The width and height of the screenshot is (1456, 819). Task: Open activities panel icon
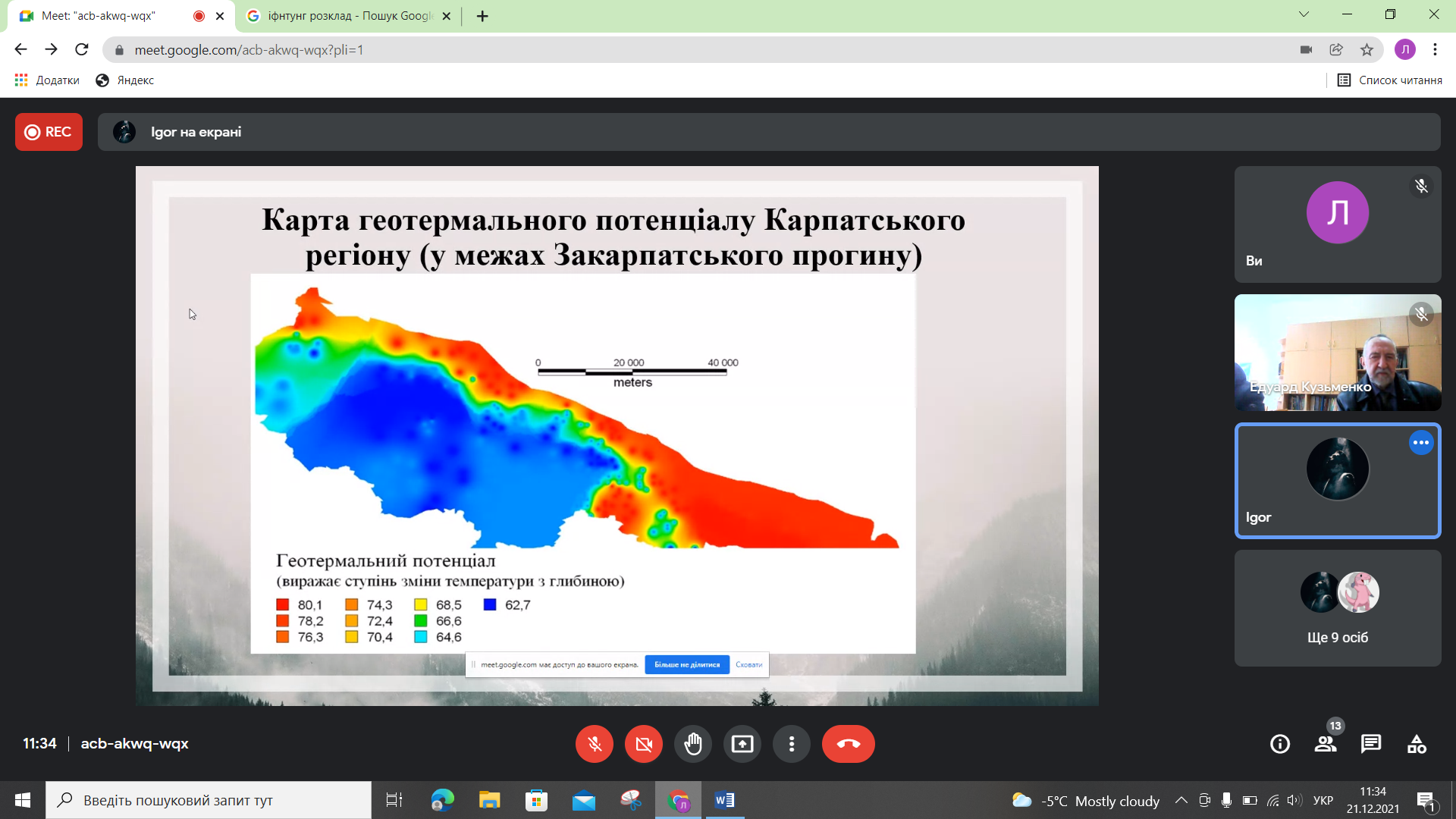[x=1417, y=744]
